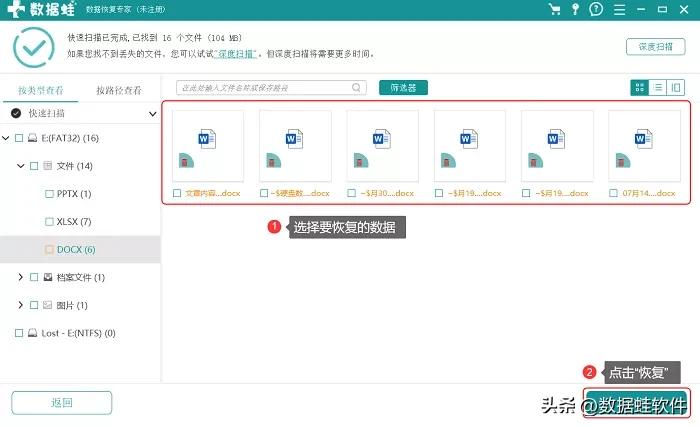Switch to list view layout
Viewport: 700px width, 427px height.
click(x=658, y=88)
